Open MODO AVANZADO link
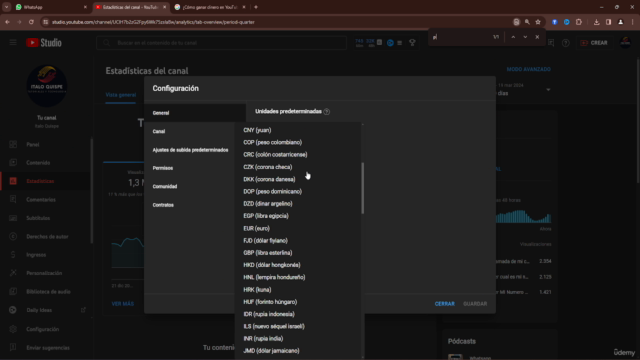Screen dimensions: 640x360 click(x=528, y=69)
